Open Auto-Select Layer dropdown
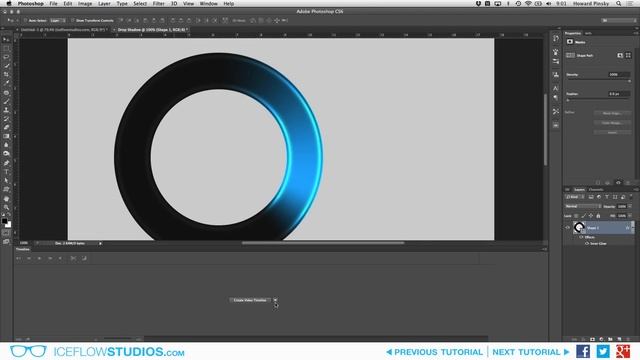This screenshot has height=360, width=640. [x=58, y=20]
